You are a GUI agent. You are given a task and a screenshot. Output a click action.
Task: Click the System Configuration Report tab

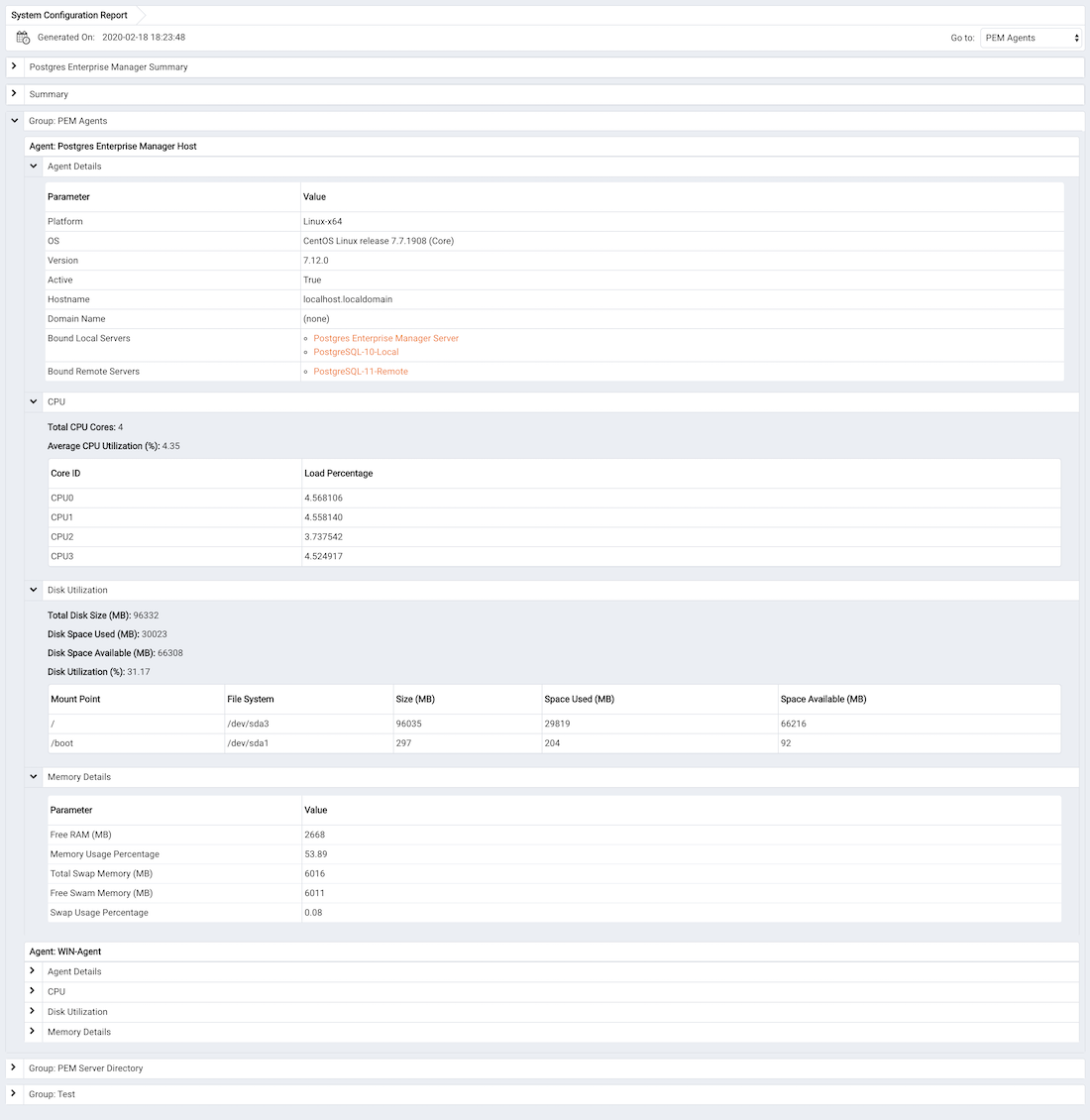click(x=69, y=15)
